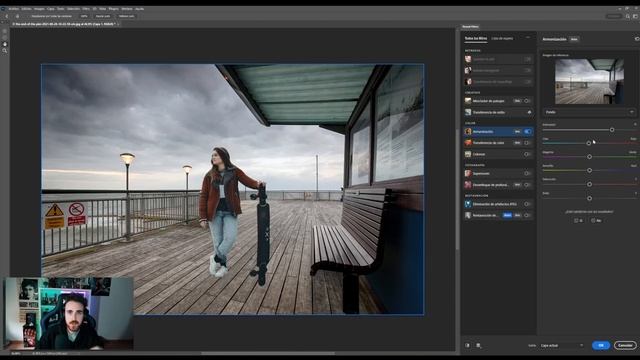Enable the Restauración de fotografías toggle
This screenshot has width=640, height=360.
point(527,215)
